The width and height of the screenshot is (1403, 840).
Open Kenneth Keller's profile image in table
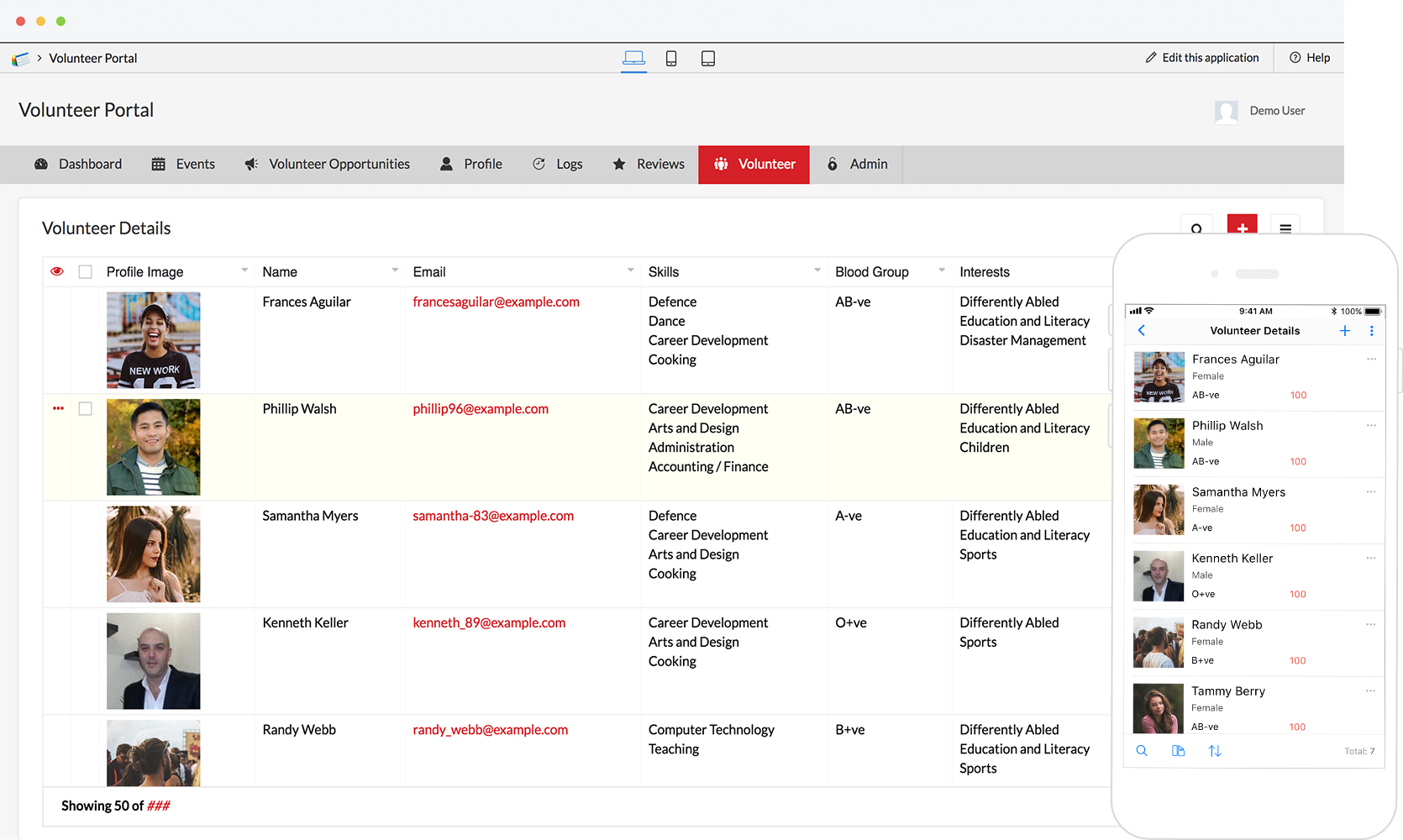[154, 661]
